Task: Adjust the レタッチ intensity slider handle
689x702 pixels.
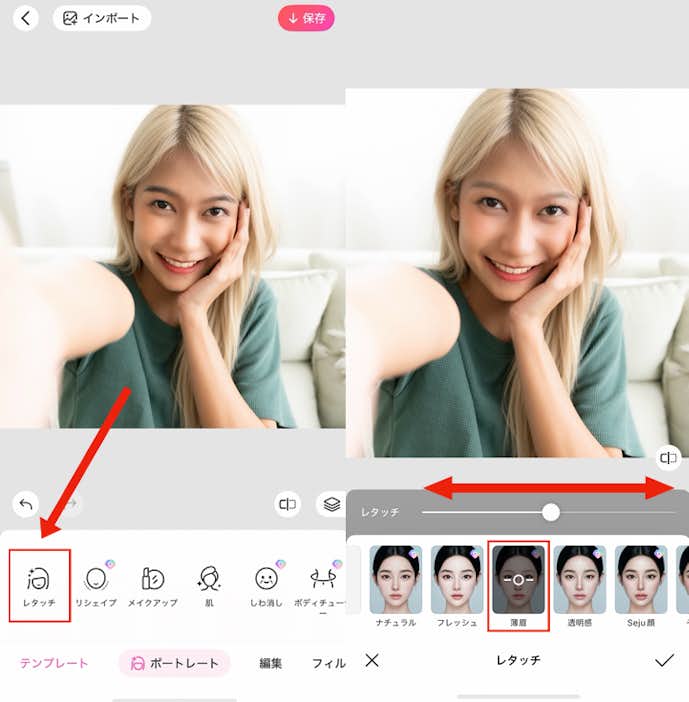Action: point(551,512)
